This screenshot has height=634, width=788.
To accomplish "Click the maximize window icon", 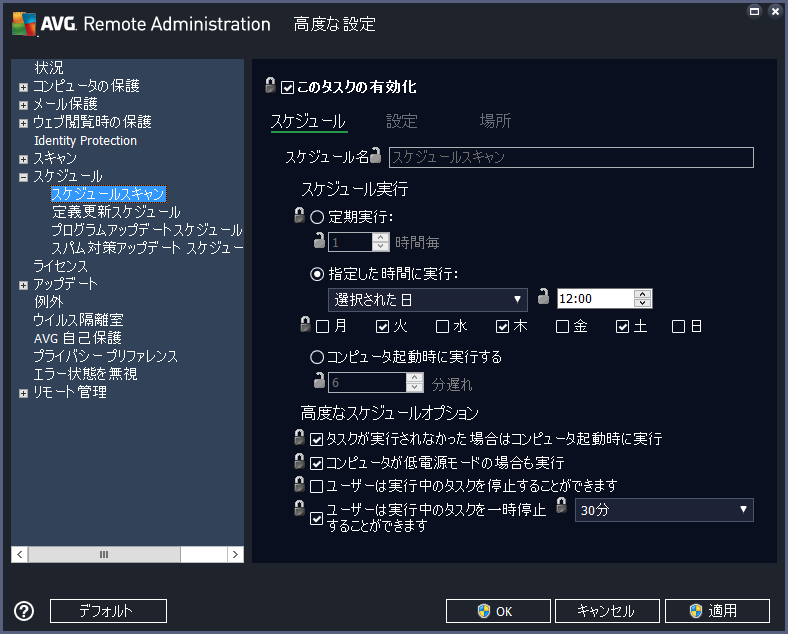I will [754, 11].
